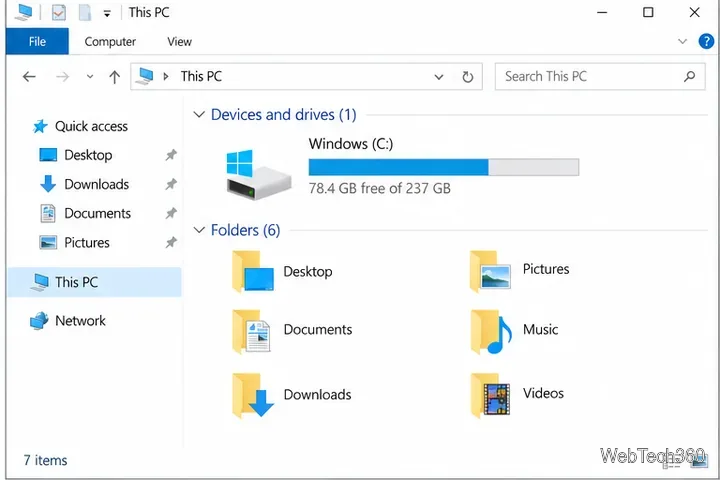Screen dimensions: 720x480
Task: Select the Videos folder icon
Action: tap(490, 395)
